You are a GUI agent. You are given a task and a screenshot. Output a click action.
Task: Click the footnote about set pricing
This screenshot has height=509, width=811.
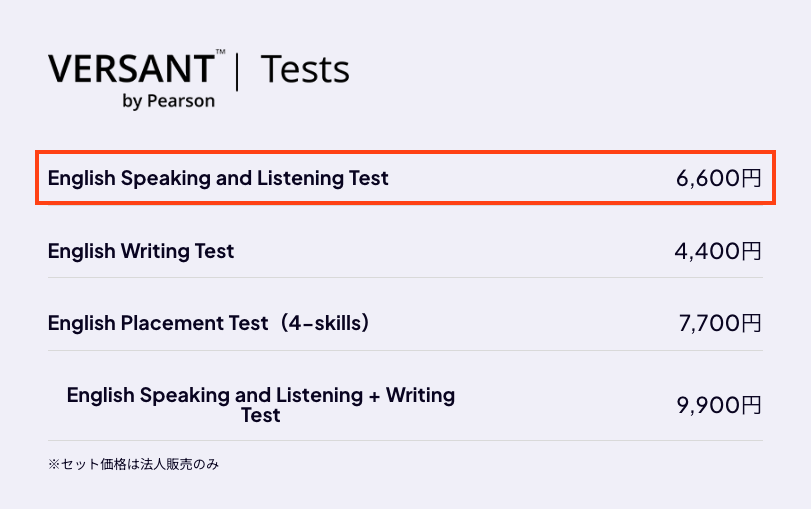[133, 465]
